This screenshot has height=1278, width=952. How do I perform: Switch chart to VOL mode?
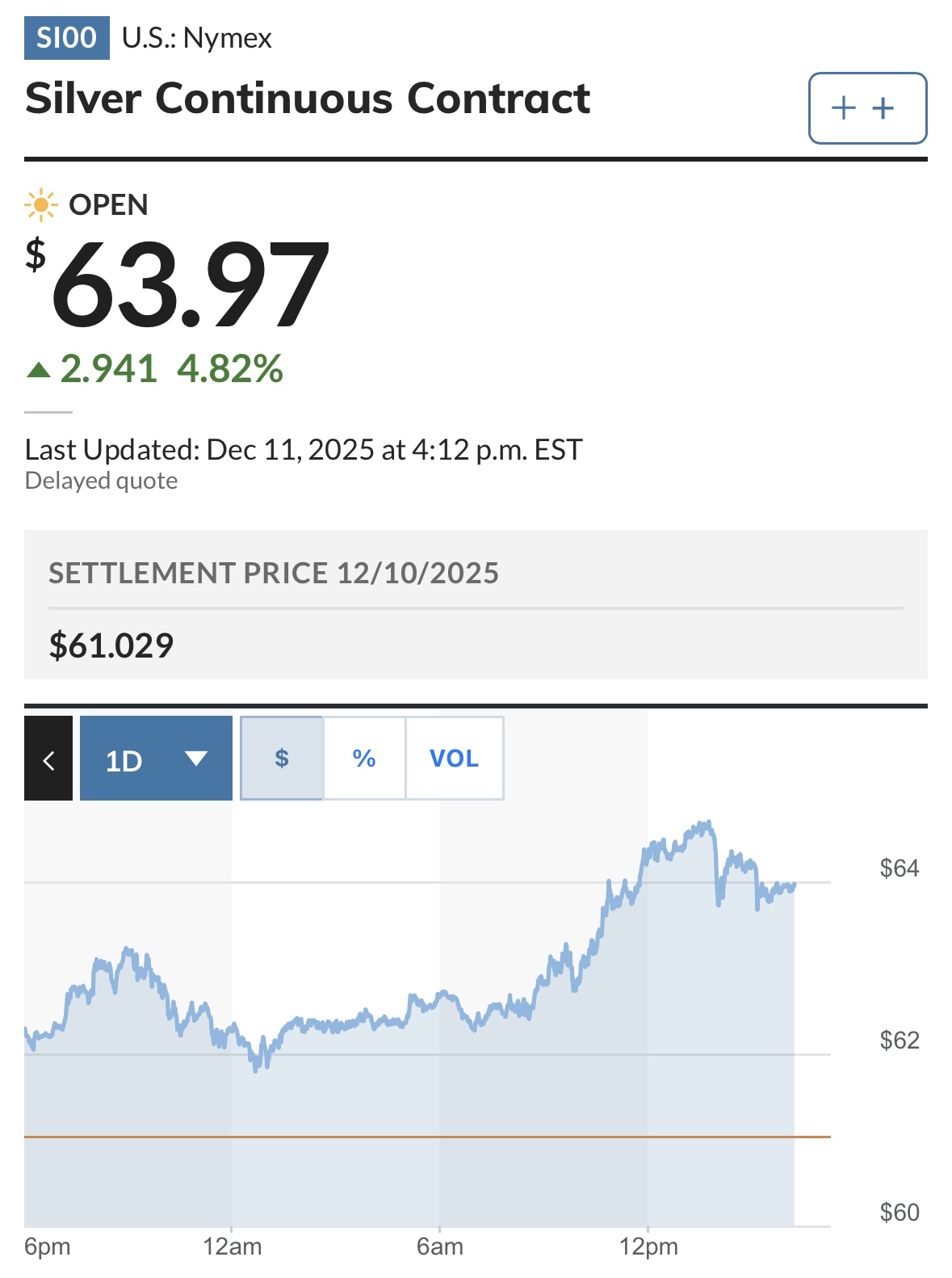pos(454,759)
